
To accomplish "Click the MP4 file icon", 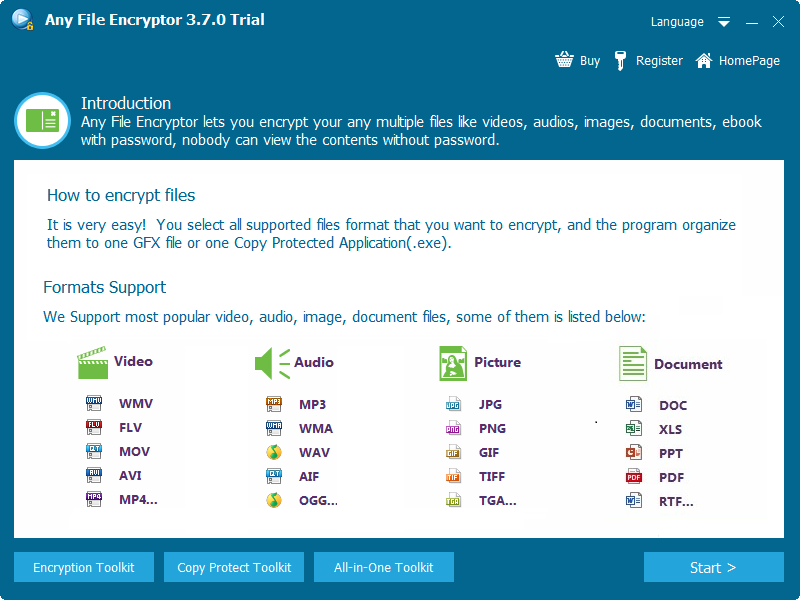I will [x=94, y=499].
